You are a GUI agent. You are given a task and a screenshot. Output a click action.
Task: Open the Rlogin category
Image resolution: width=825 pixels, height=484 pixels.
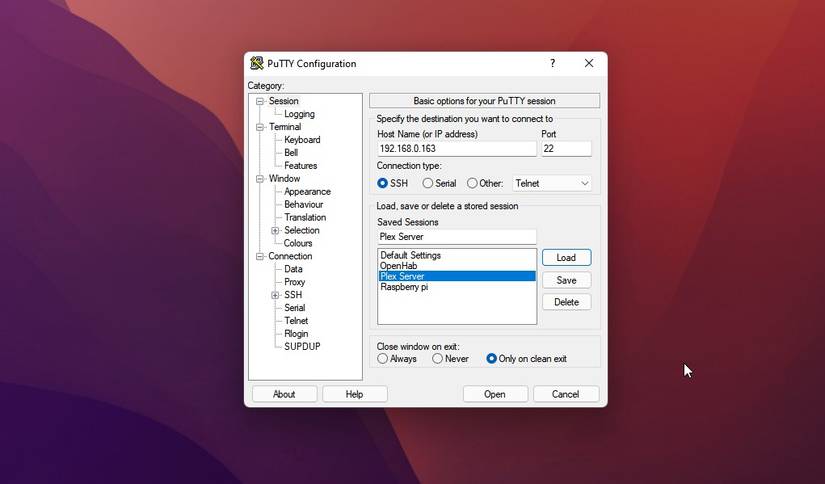296,334
